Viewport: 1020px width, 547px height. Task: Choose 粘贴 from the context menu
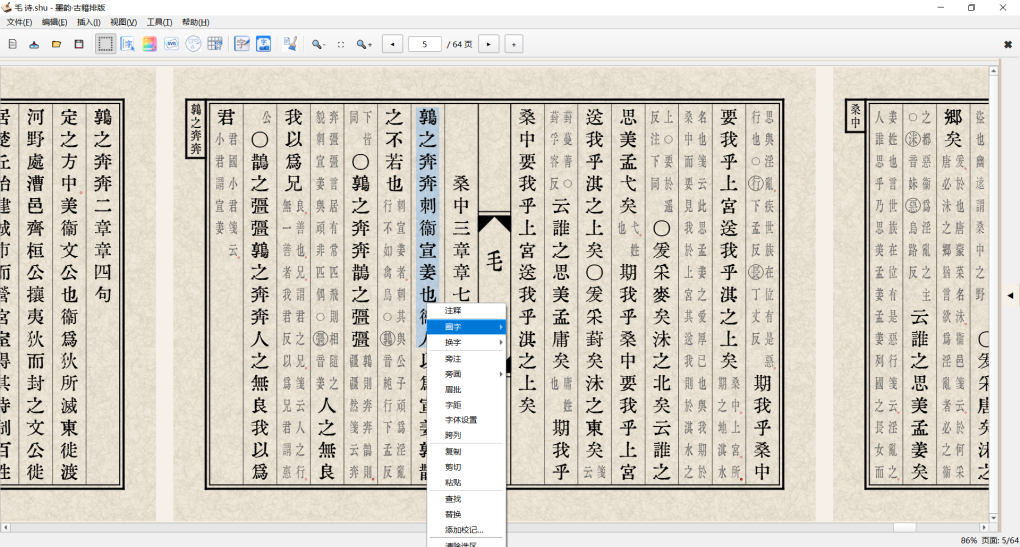[466, 483]
